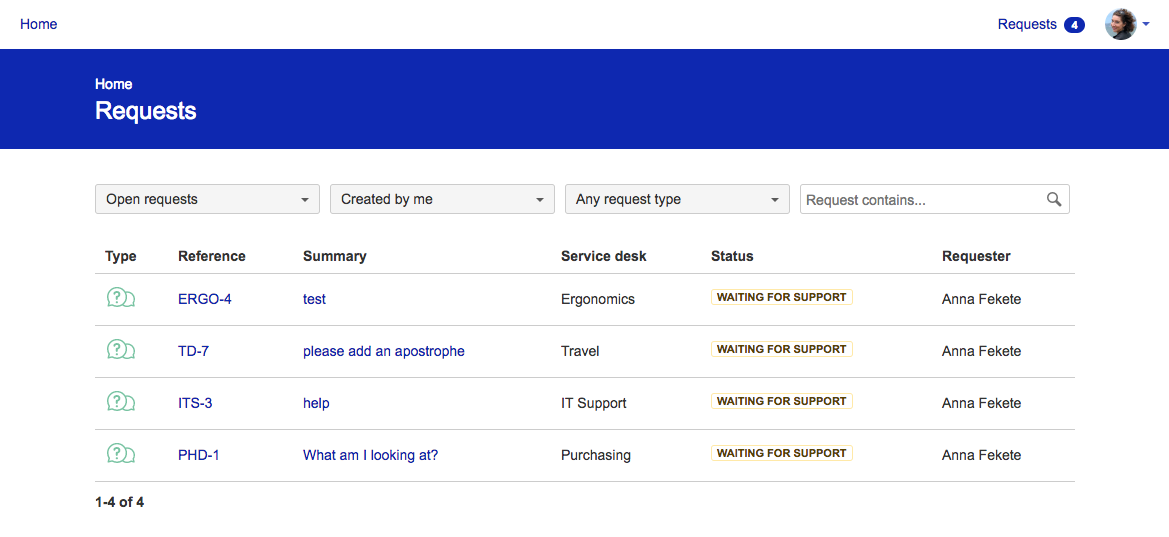Click the request type icon for PHD-1
Image resolution: width=1169 pixels, height=537 pixels.
[x=121, y=453]
